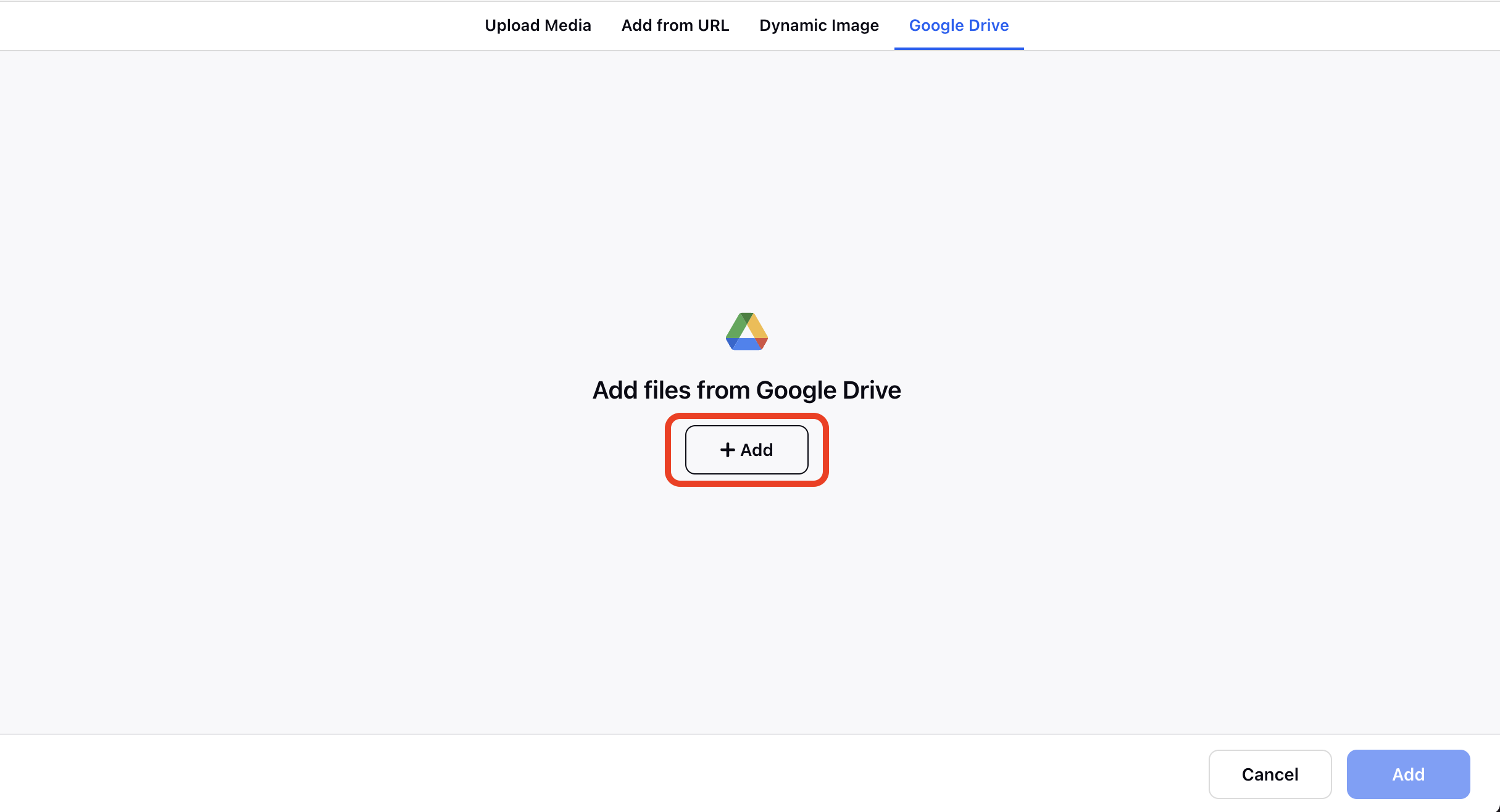Select the Google Drive tab

[x=959, y=25]
